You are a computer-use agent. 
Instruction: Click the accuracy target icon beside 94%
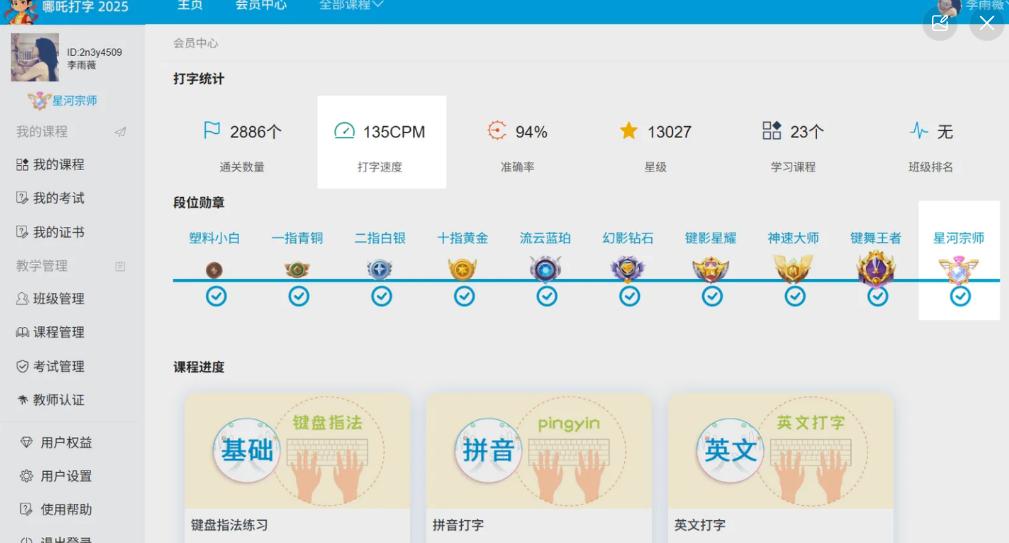498,132
